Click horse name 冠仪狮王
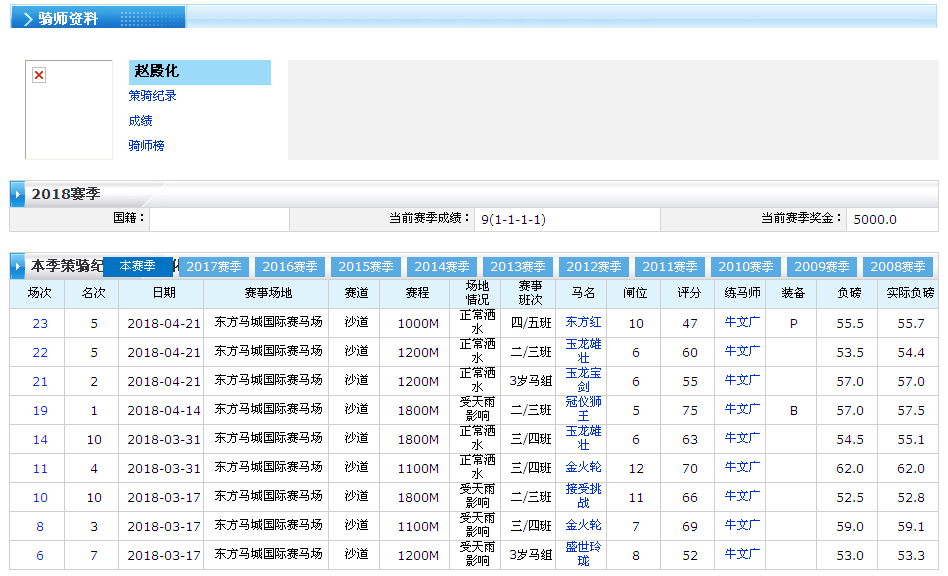 pyautogui.click(x=583, y=409)
